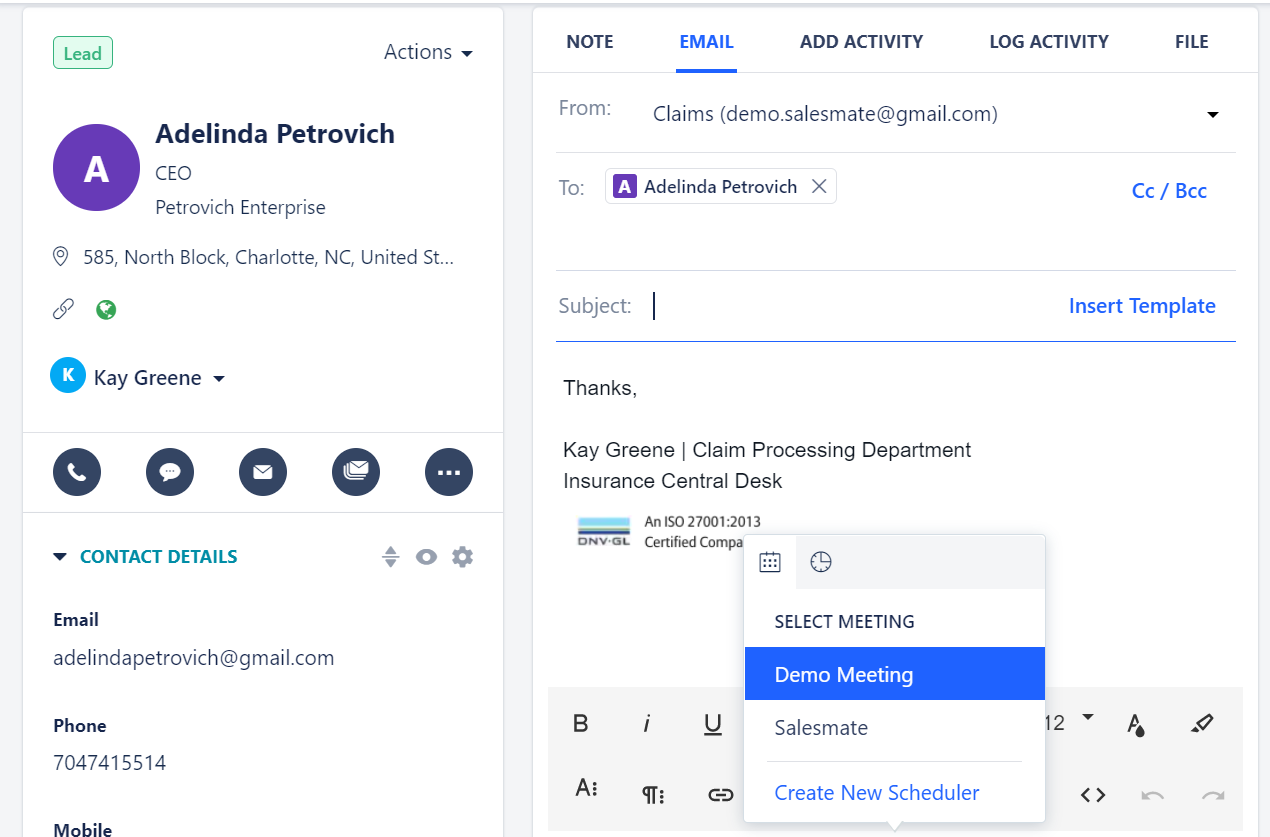Click the sort arrows icon in Contact Details

point(391,557)
